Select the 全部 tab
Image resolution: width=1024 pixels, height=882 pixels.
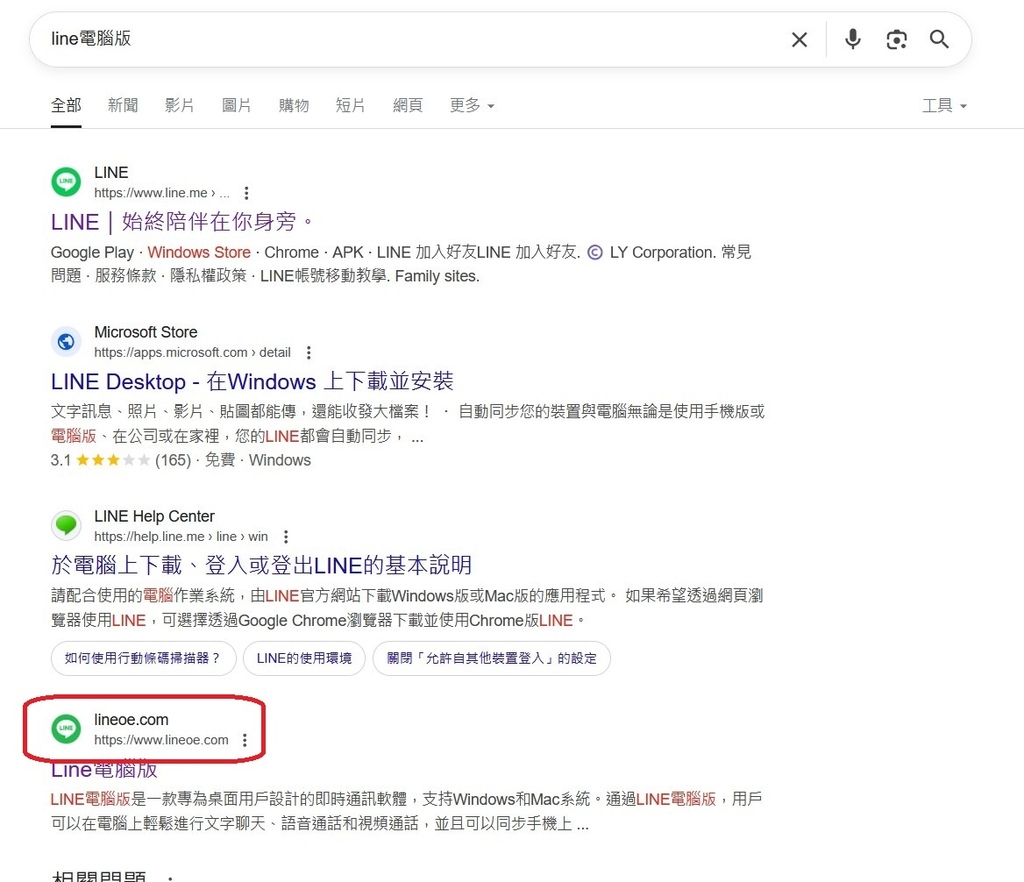(66, 106)
